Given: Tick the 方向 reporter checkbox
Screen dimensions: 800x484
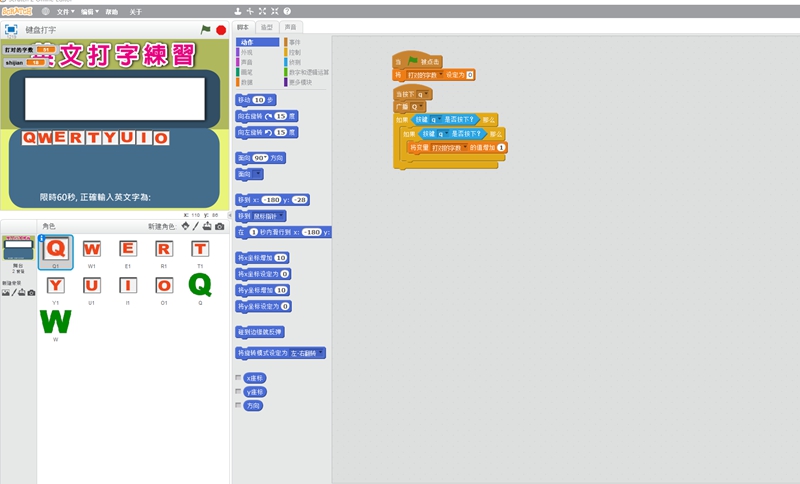Looking at the screenshot, I should pyautogui.click(x=237, y=406).
